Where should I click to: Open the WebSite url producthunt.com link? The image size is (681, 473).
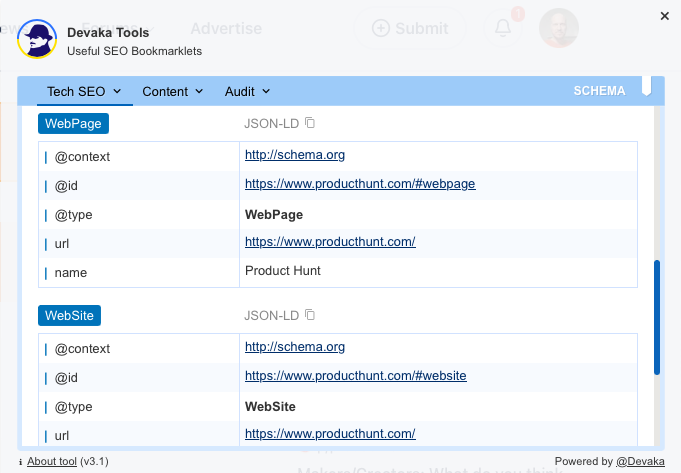click(x=330, y=433)
